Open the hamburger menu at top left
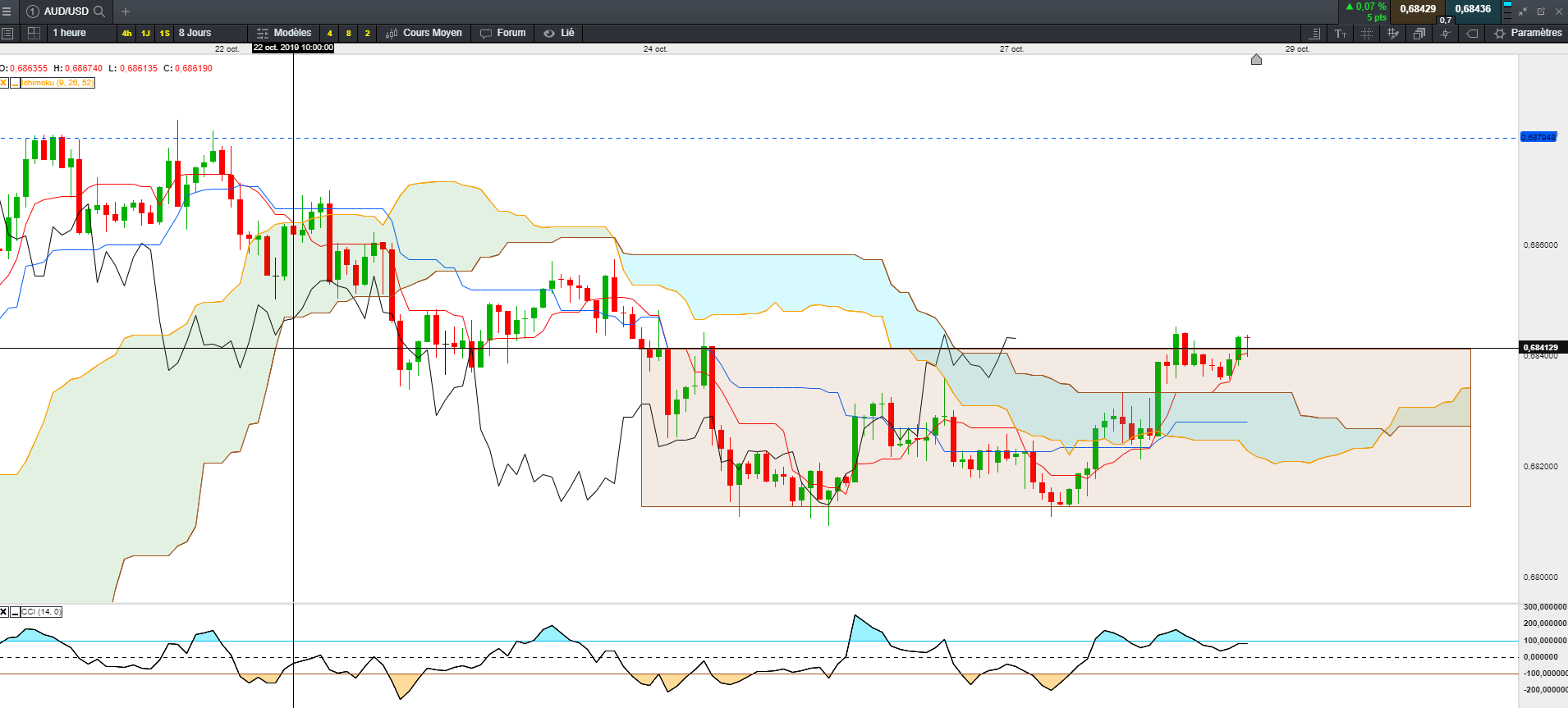 [x=7, y=11]
